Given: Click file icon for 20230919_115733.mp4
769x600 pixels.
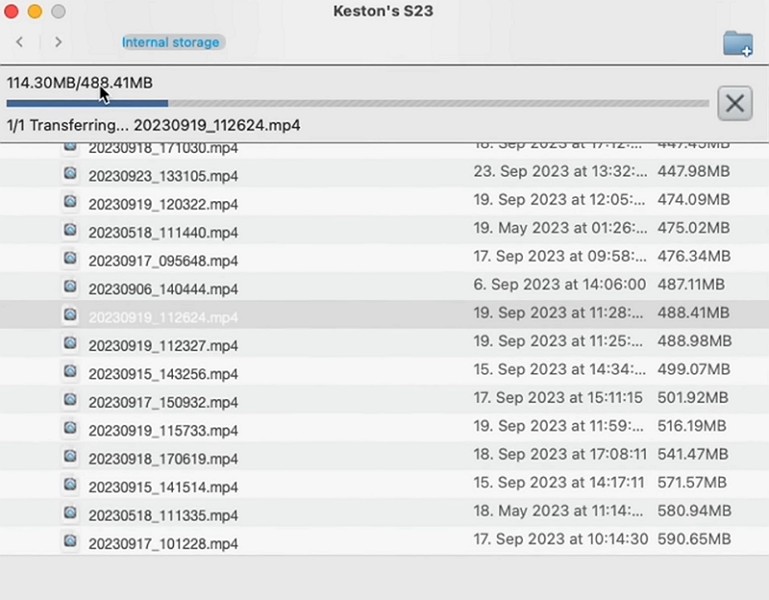Looking at the screenshot, I should click(70, 428).
